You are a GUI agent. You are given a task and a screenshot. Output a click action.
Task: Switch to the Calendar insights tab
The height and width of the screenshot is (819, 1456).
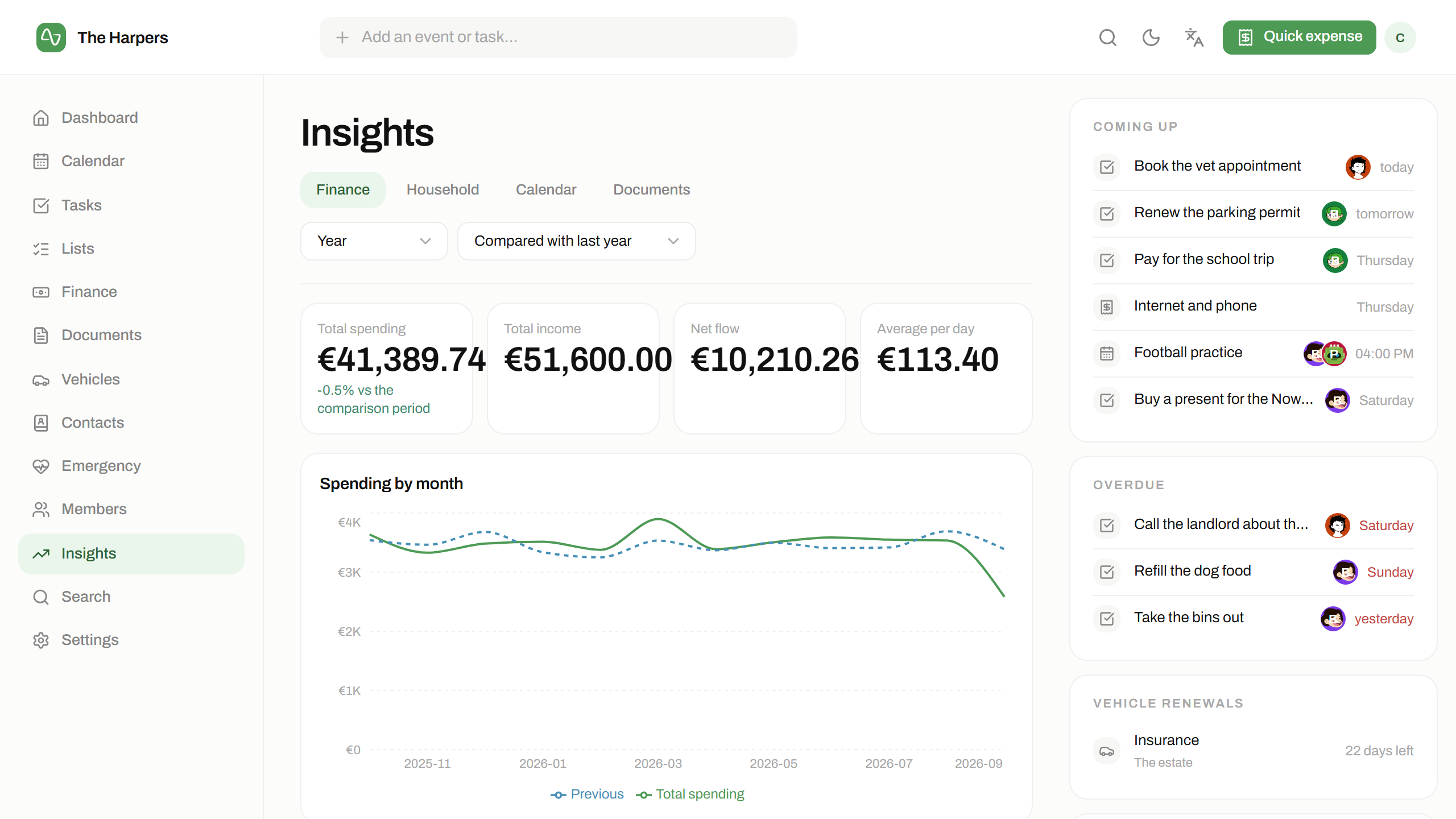(546, 189)
